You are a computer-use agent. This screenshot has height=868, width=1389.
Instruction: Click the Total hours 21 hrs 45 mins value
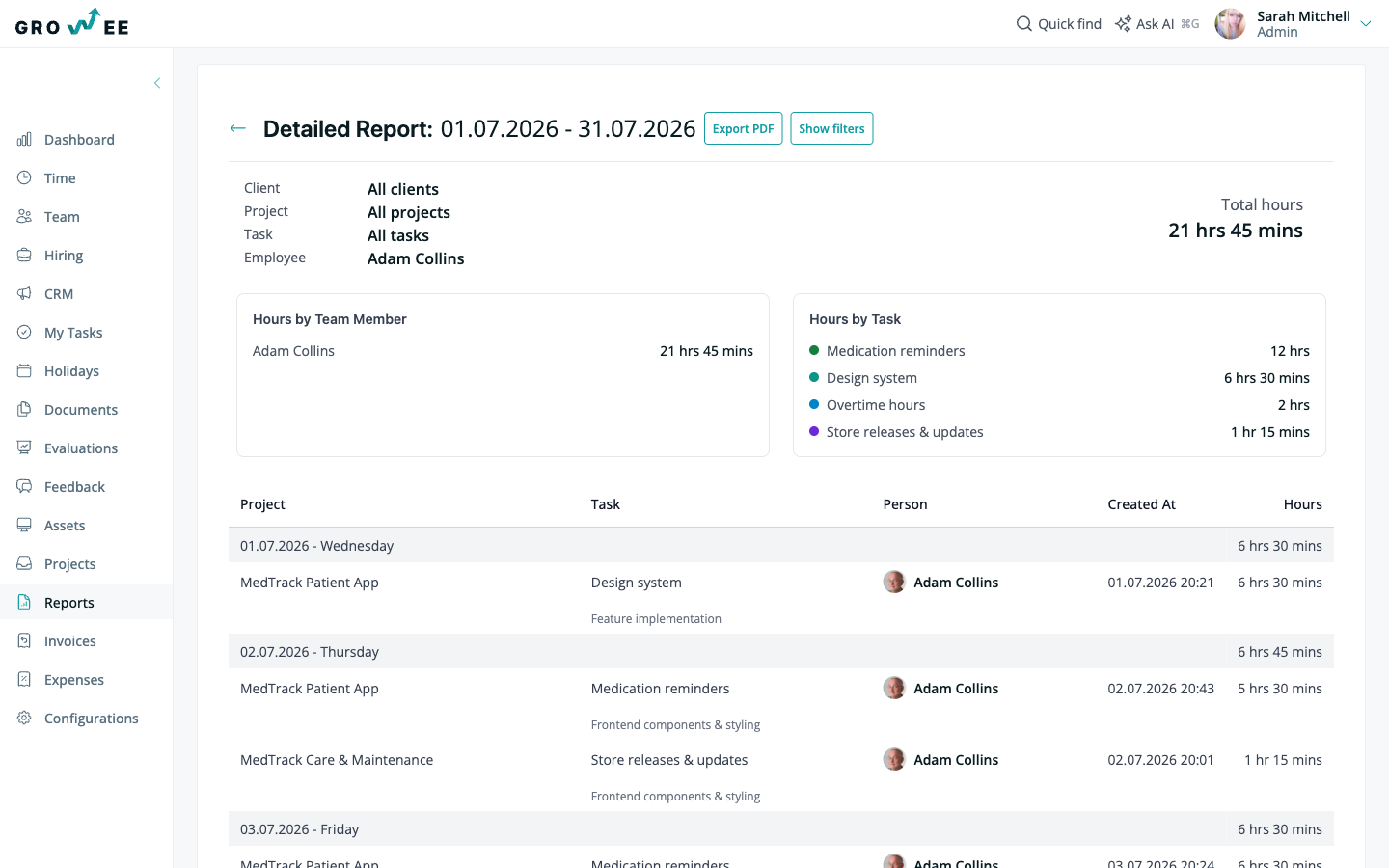(x=1236, y=231)
